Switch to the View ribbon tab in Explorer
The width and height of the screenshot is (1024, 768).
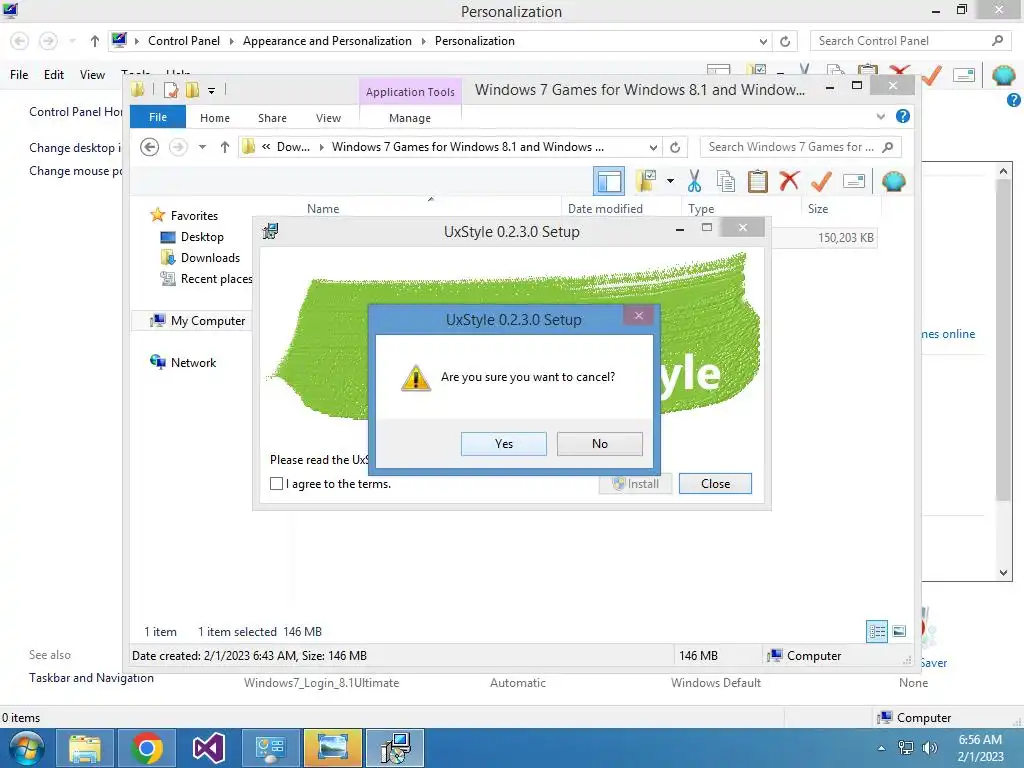328,118
